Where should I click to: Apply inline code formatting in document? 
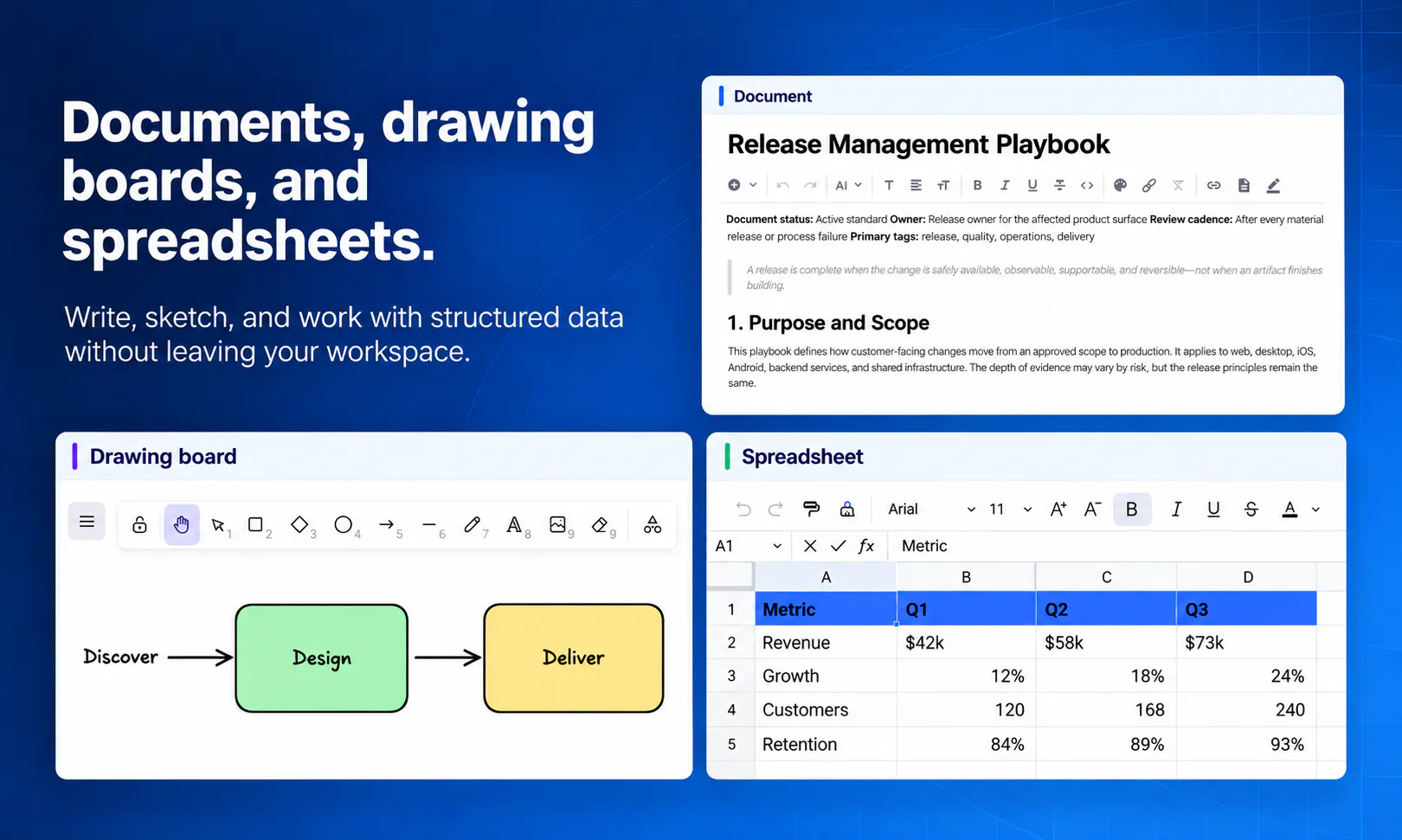click(1087, 185)
